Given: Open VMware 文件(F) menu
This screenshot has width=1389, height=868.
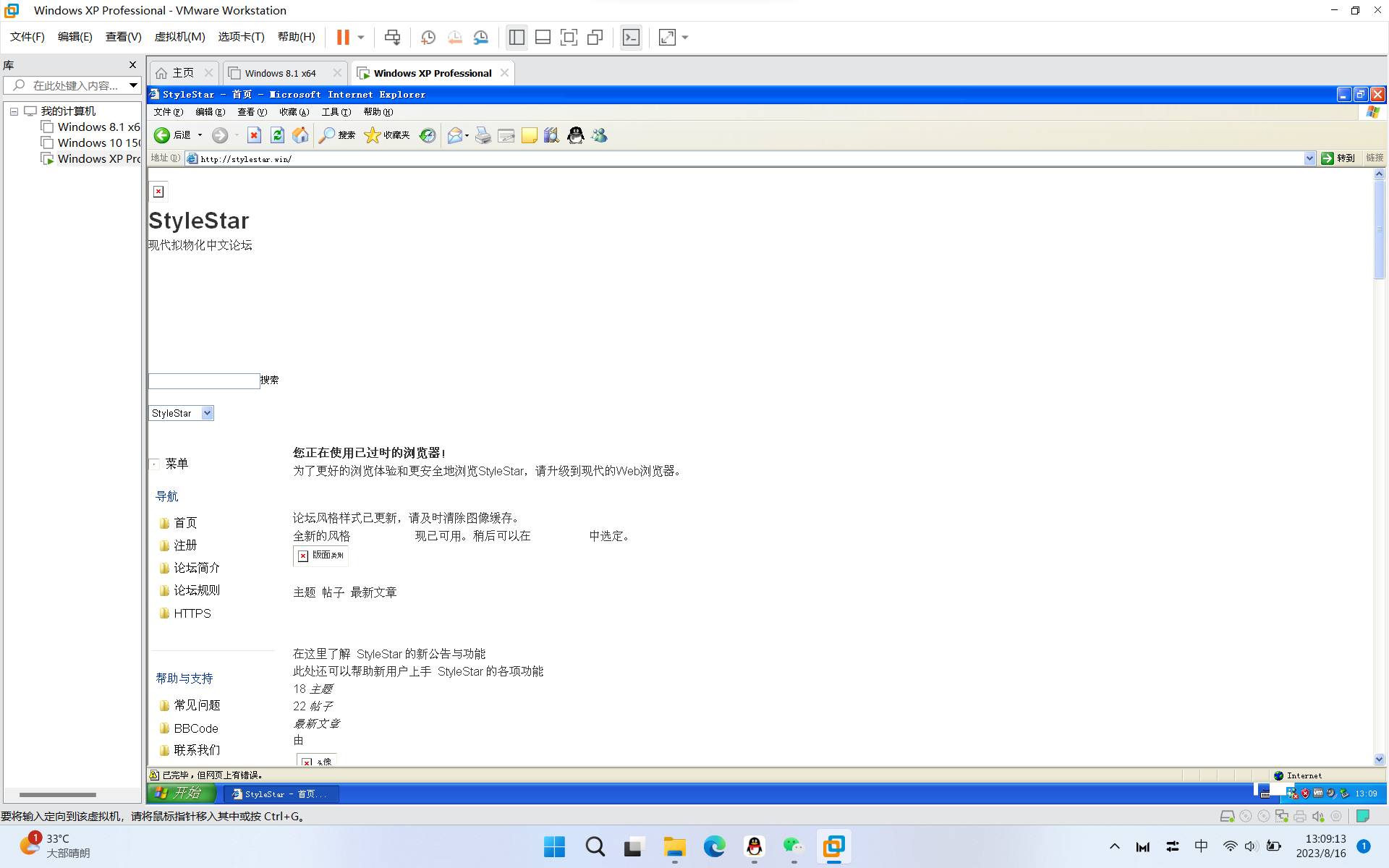Looking at the screenshot, I should tap(27, 37).
